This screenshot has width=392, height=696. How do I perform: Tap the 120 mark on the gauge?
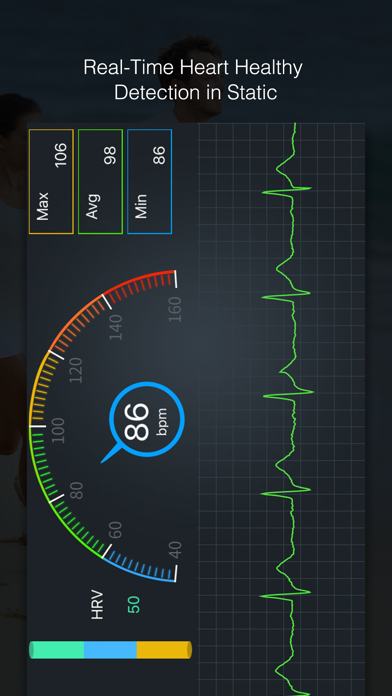click(x=76, y=371)
